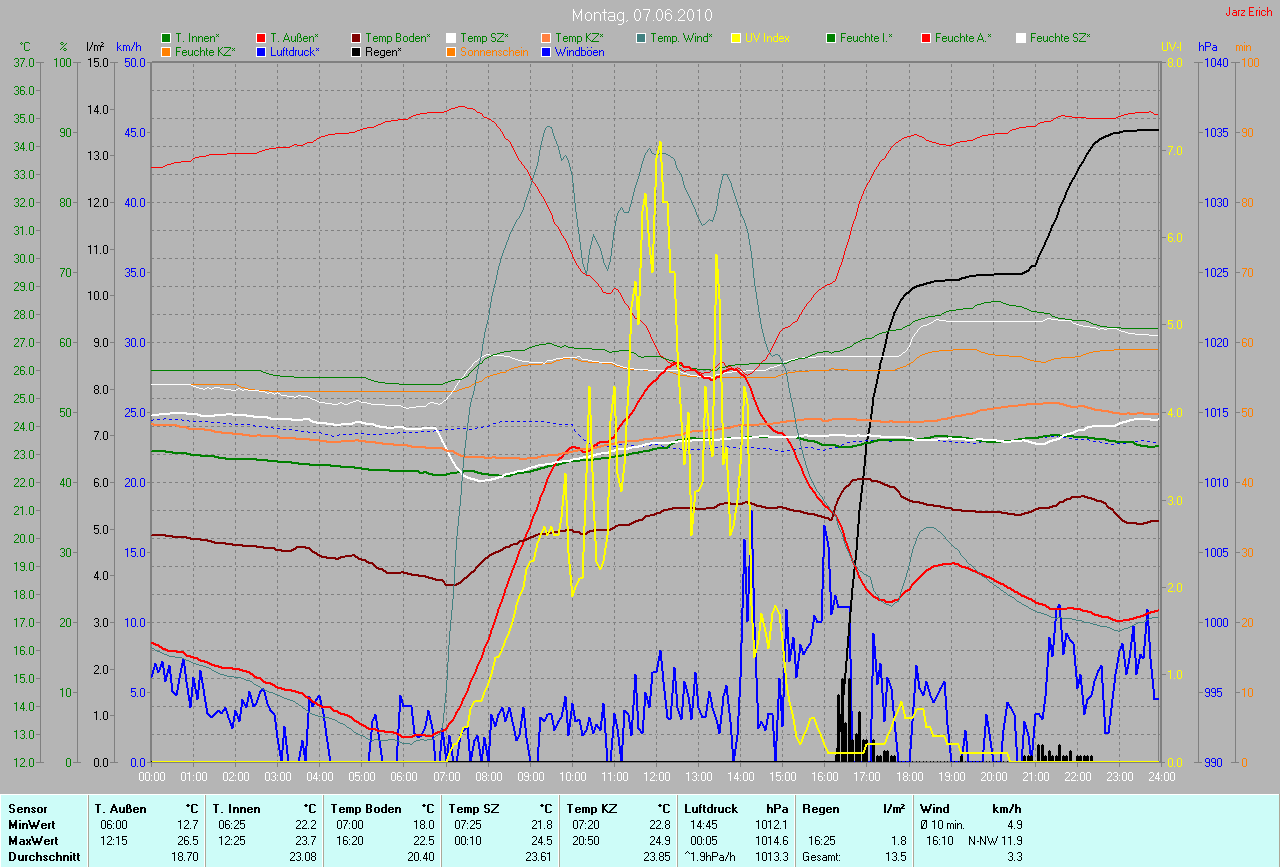This screenshot has height=867, width=1280.
Task: Click the ^1.9hPa/h pressure trend value
Action: 711,856
